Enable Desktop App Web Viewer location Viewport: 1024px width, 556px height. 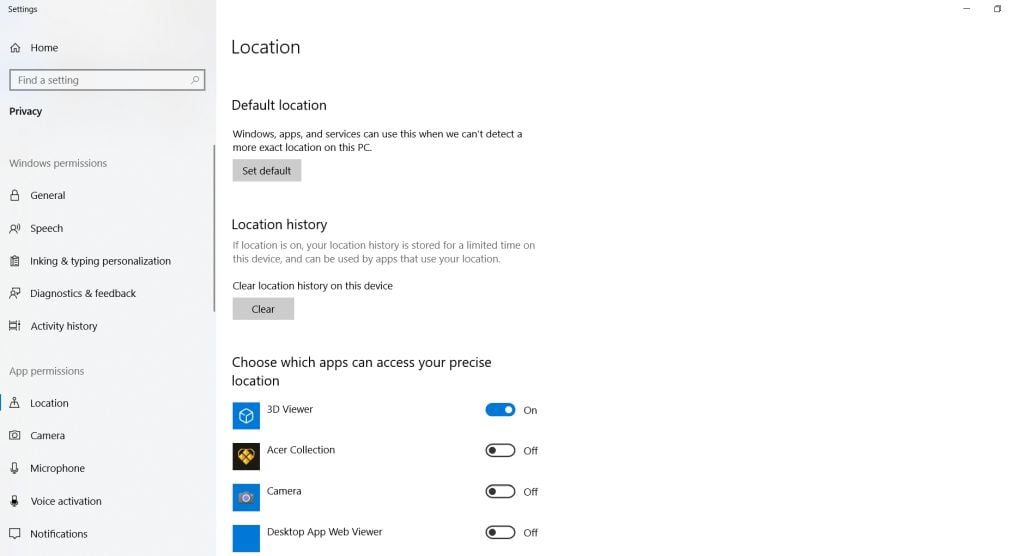pyautogui.click(x=500, y=533)
